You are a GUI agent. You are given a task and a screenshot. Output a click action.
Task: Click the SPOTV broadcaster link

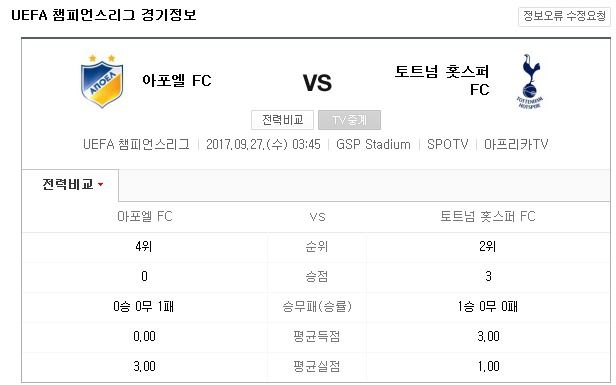447,144
